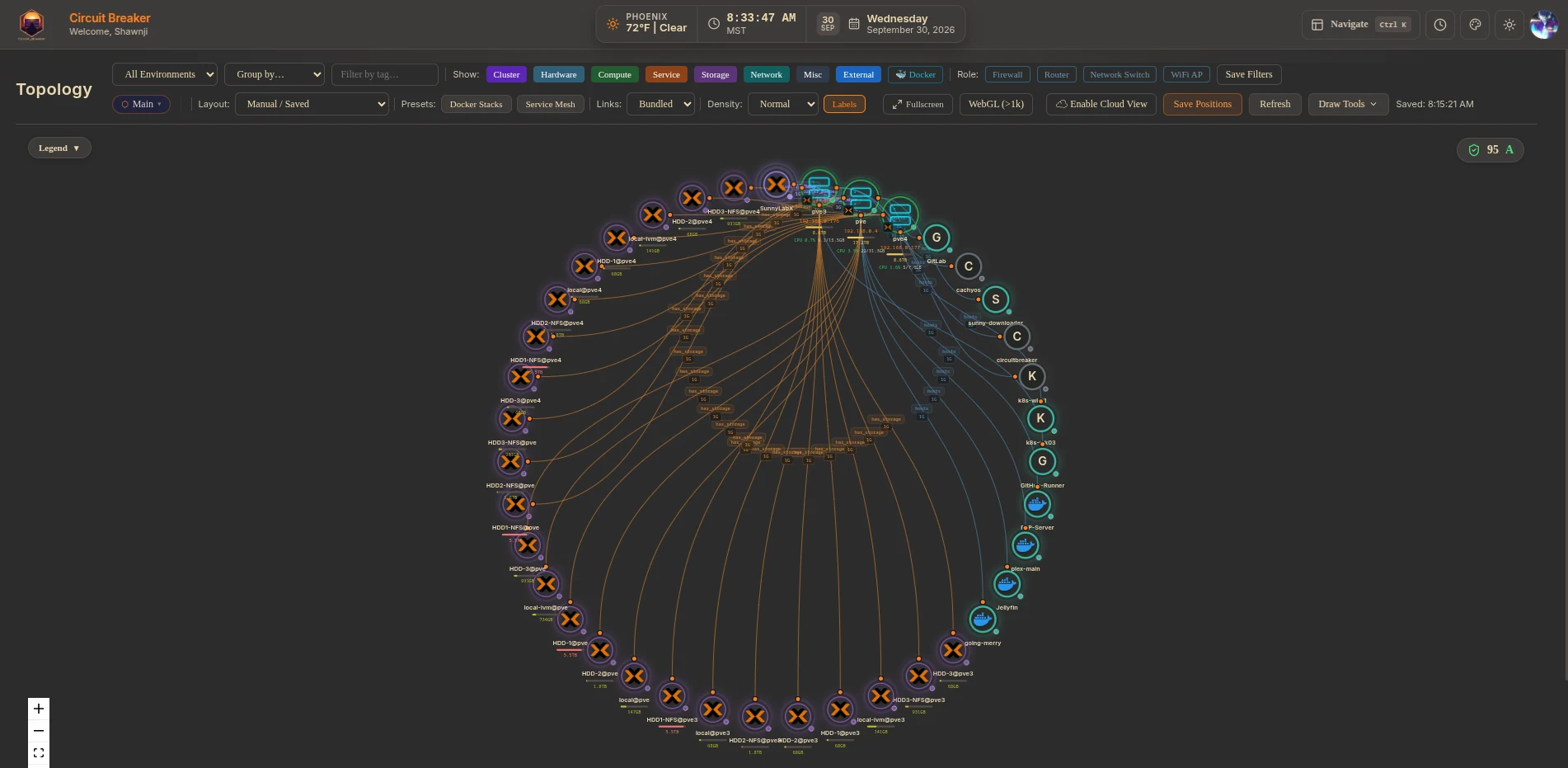
Task: Select the circuitbreaker C node
Action: 1017,337
